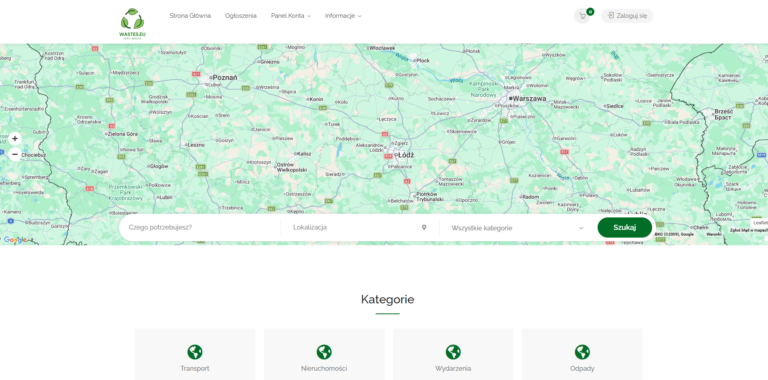Screen dimensions: 768x380
Task: Click the Google logo on the map
Action: [x=15, y=239]
